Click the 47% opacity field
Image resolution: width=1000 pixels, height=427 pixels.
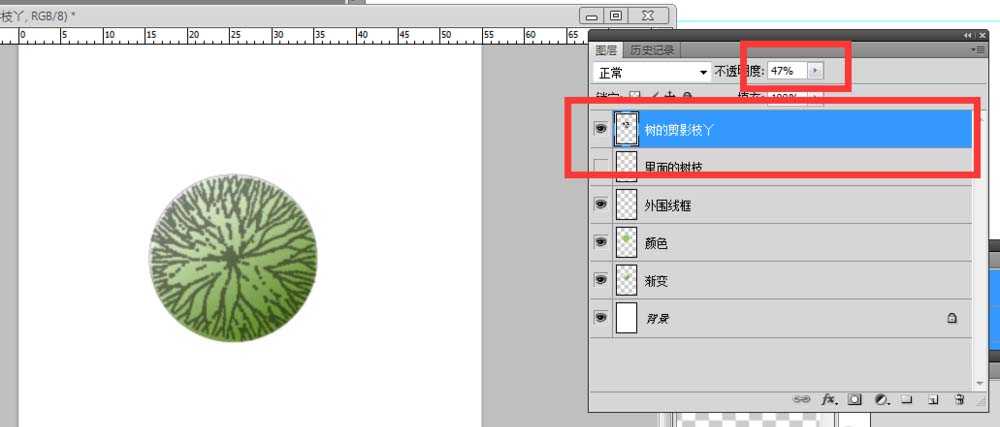point(788,71)
